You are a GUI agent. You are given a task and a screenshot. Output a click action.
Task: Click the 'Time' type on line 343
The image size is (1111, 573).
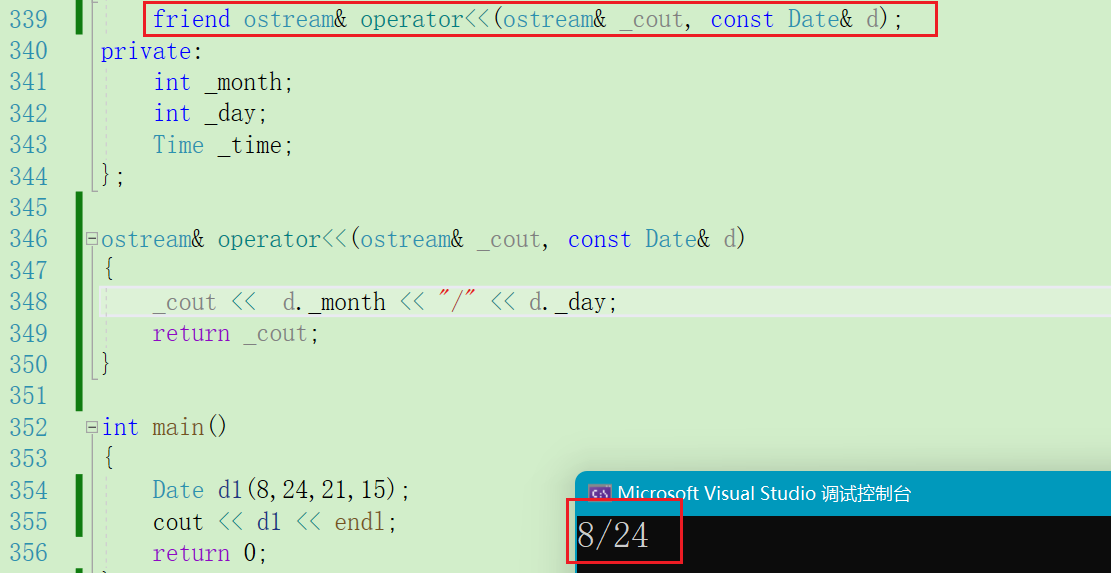pos(179,145)
